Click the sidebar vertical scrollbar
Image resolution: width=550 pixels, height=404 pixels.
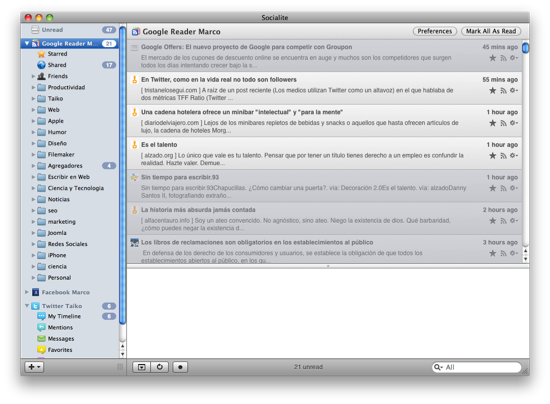click(x=122, y=175)
